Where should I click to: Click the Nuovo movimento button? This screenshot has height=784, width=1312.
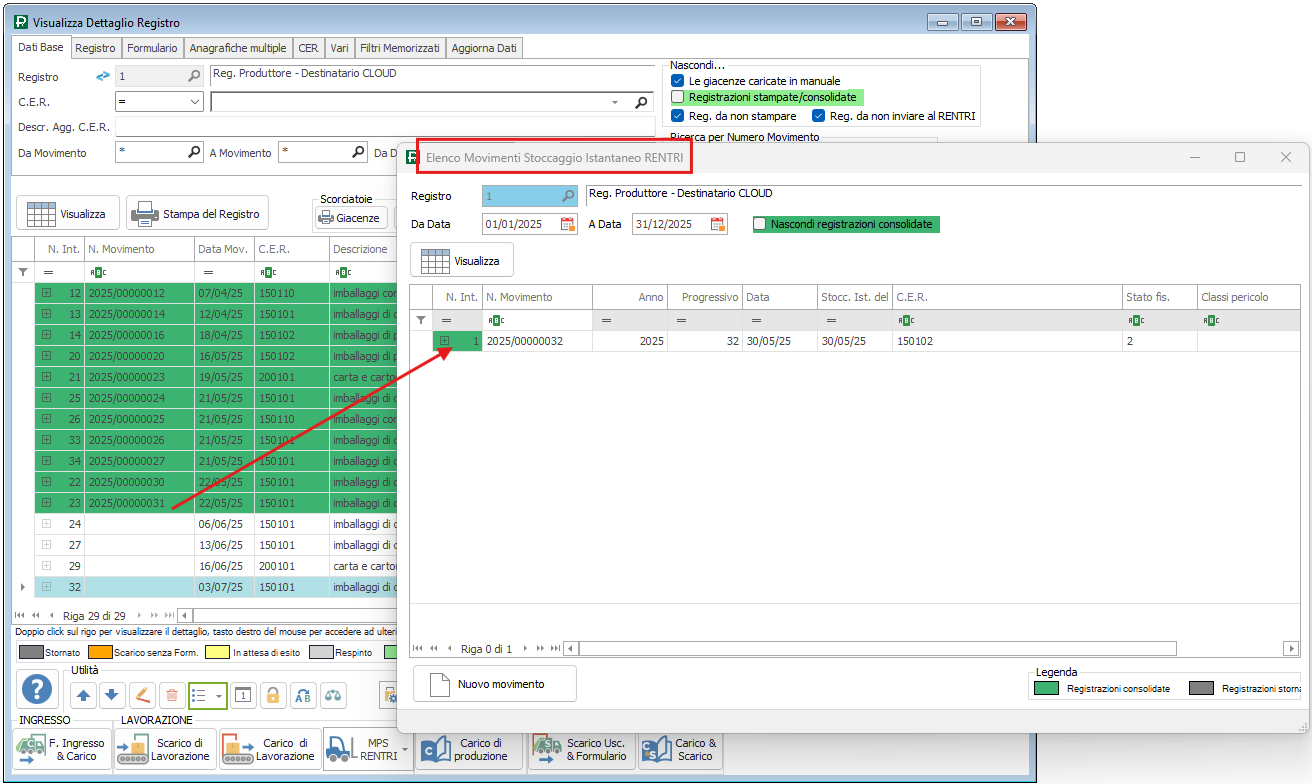(494, 684)
